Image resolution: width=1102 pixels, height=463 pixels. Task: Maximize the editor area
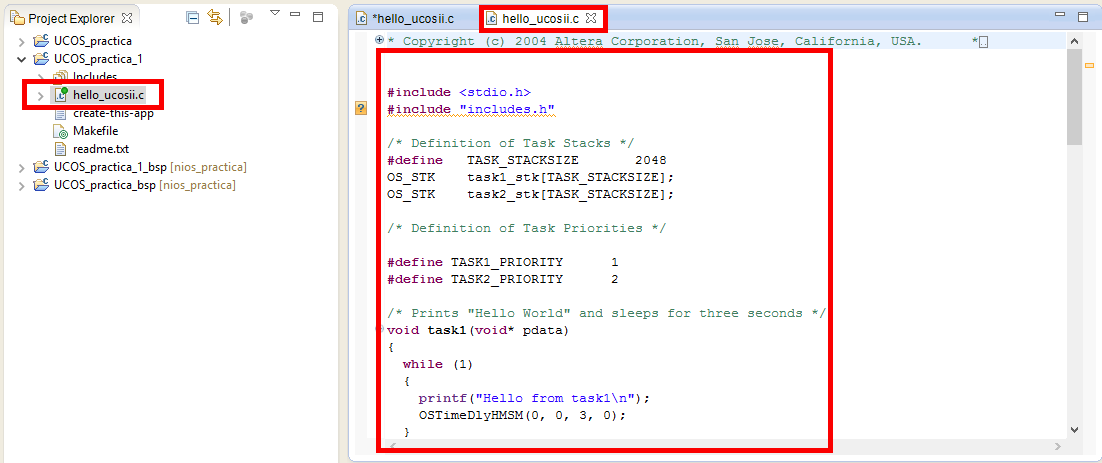(1082, 17)
